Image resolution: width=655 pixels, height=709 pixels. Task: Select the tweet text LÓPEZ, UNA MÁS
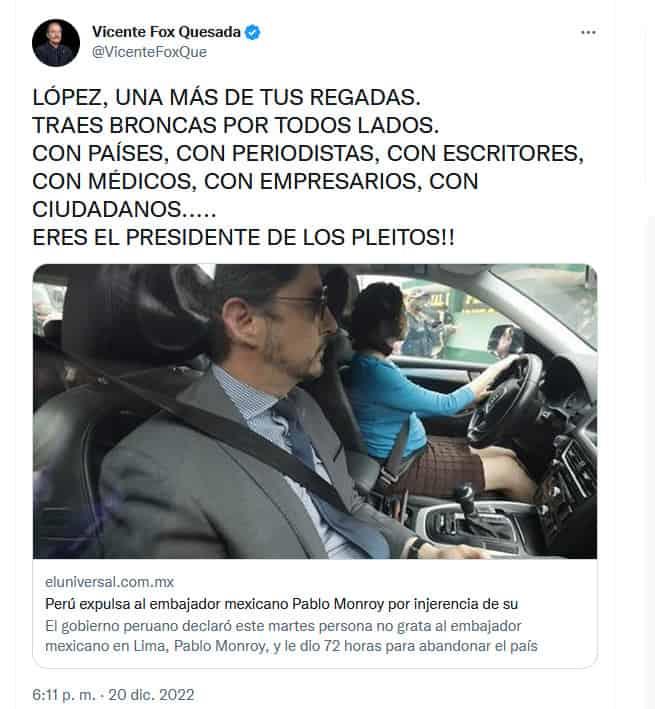226,97
